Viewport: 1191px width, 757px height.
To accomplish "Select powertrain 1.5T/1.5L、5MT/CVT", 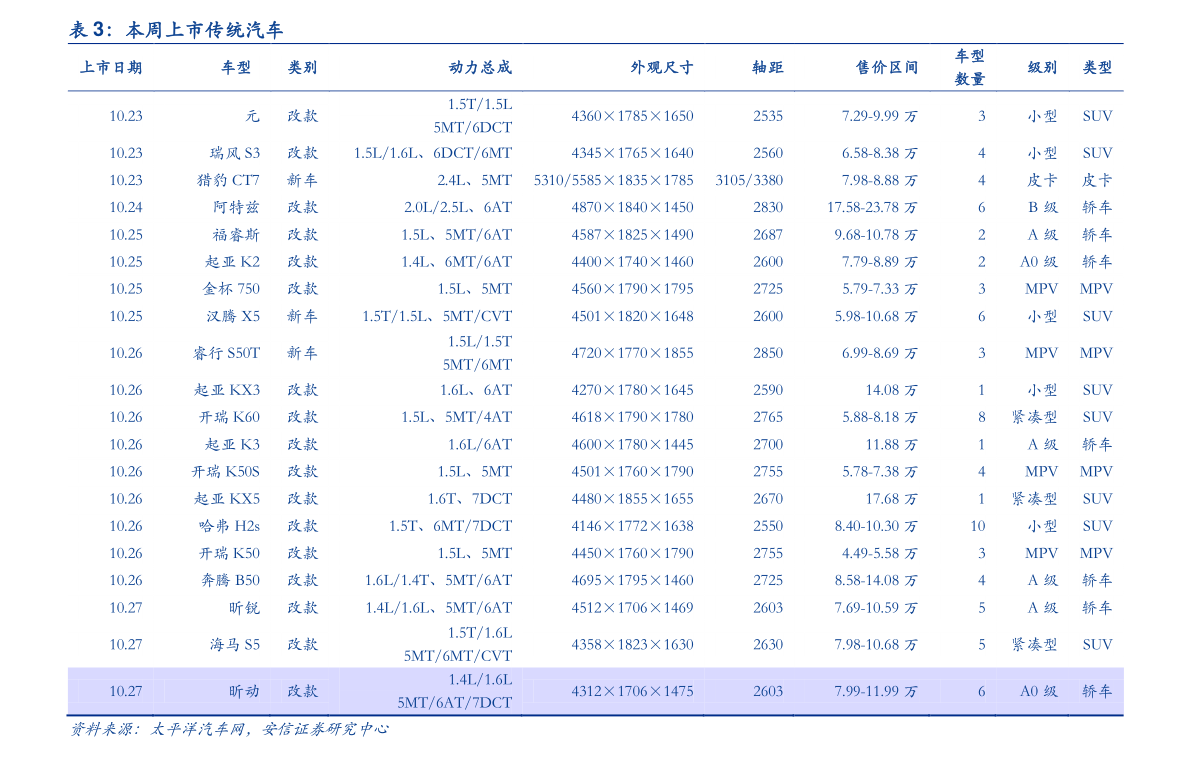I will (438, 317).
